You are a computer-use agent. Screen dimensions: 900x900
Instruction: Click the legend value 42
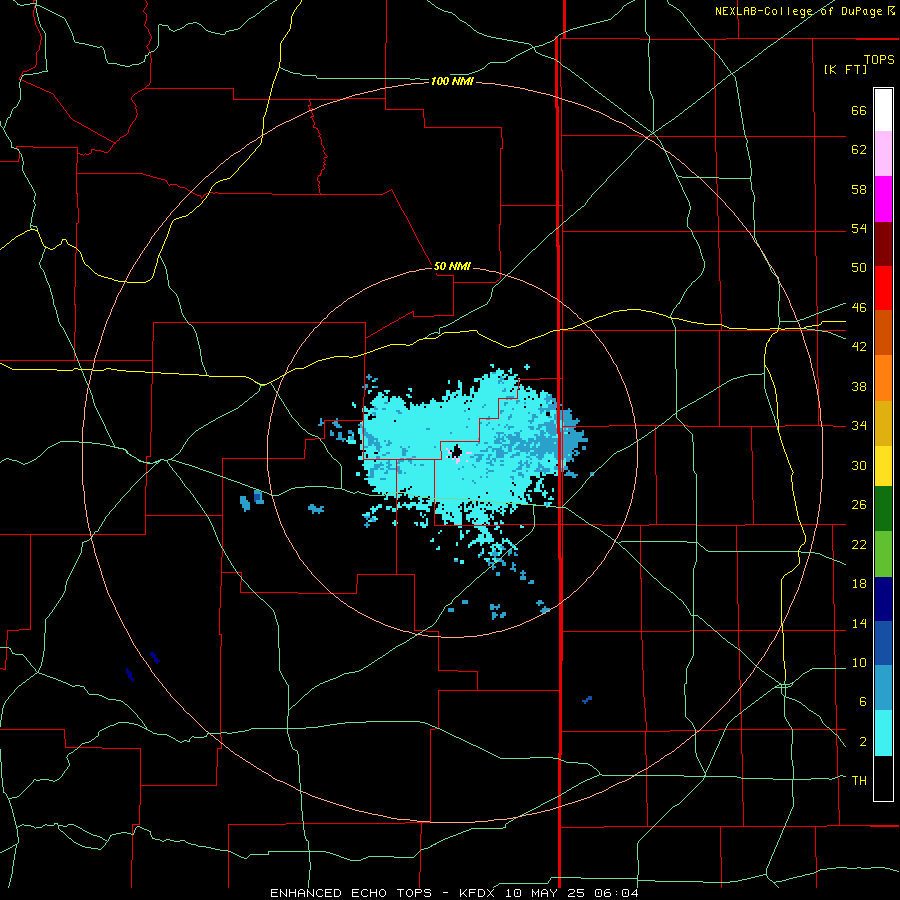(x=859, y=347)
